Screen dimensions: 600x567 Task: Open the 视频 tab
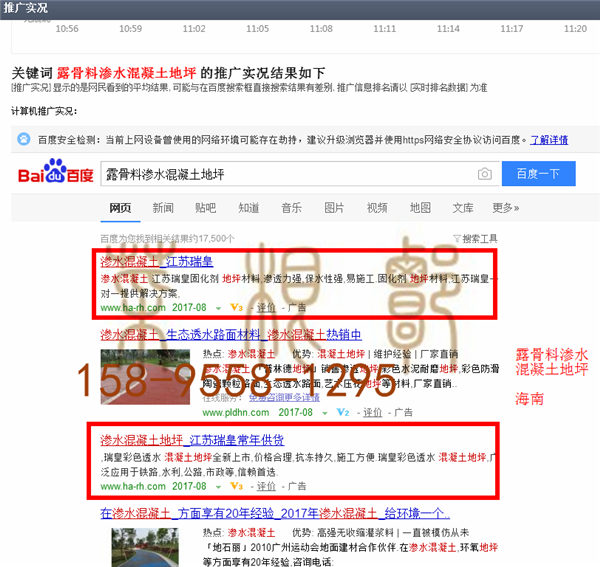coord(377,208)
